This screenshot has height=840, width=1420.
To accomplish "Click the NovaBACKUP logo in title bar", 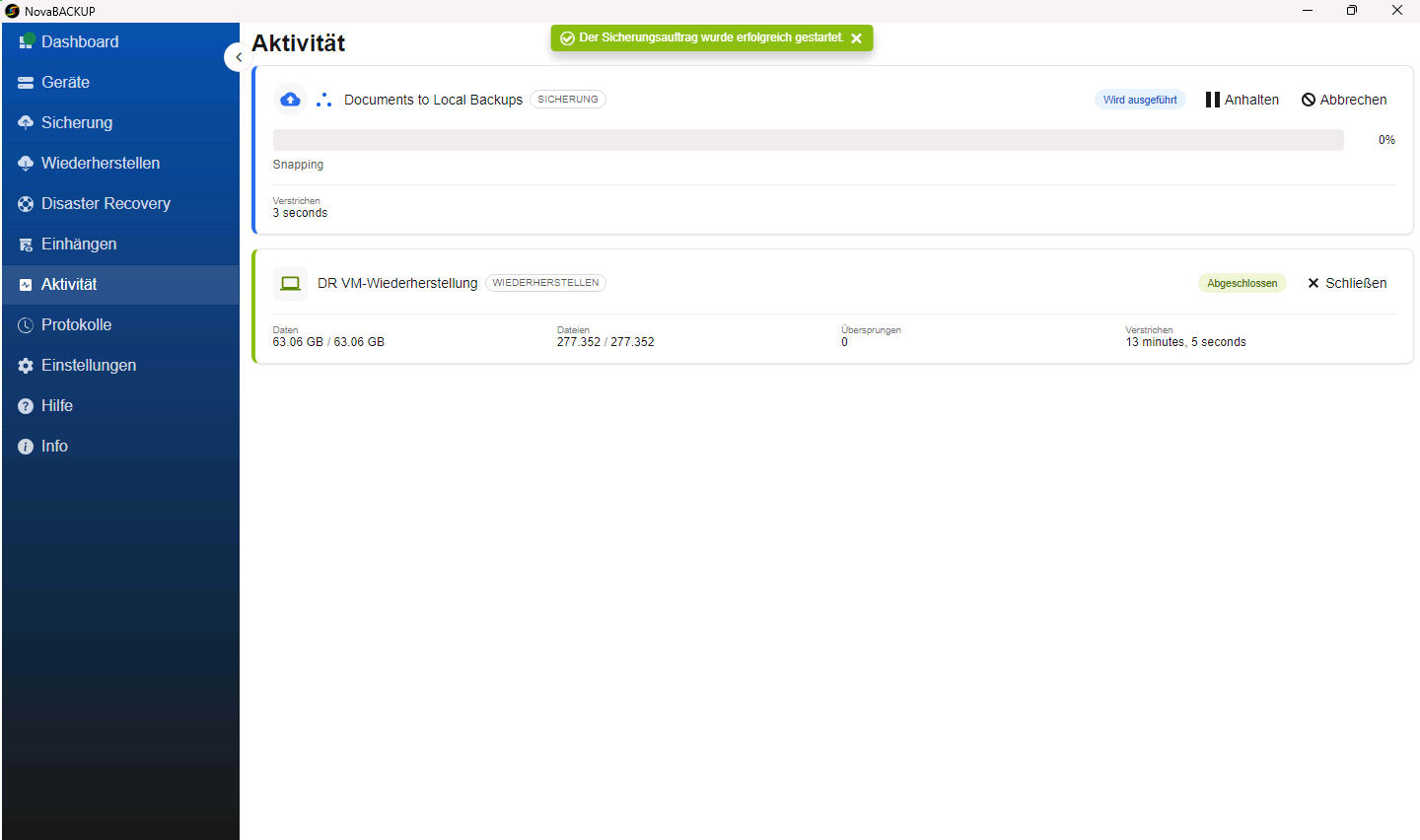I will [x=12, y=11].
